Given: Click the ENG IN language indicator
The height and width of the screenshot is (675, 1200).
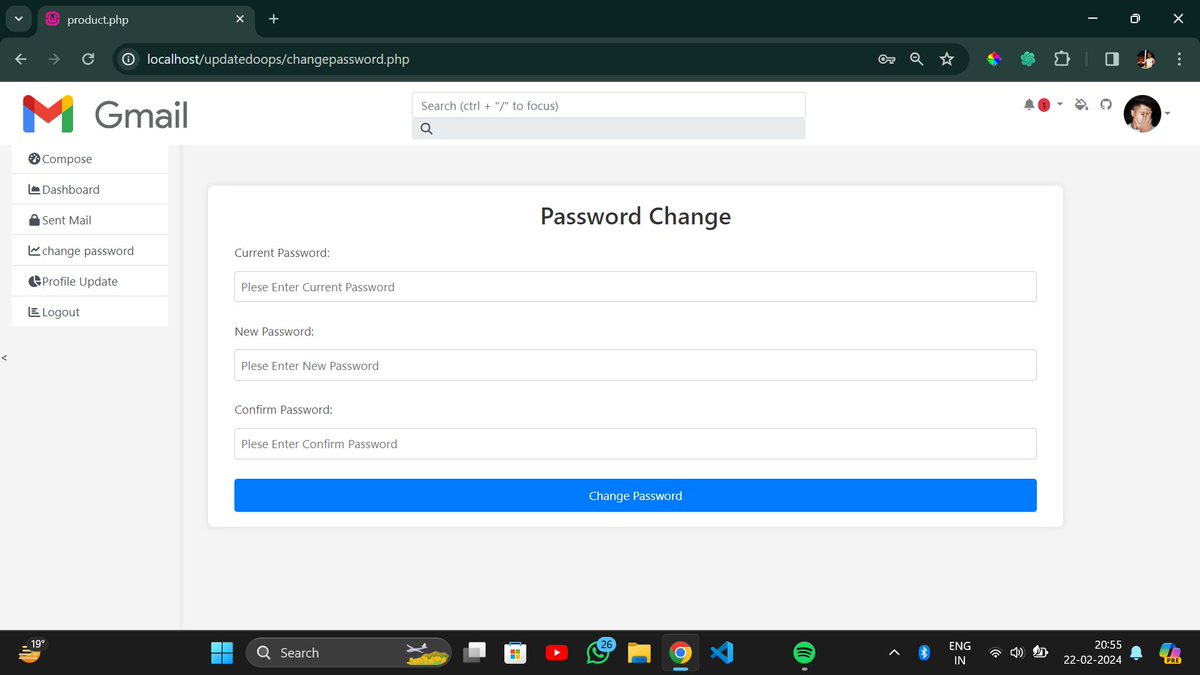Looking at the screenshot, I should click(x=960, y=653).
